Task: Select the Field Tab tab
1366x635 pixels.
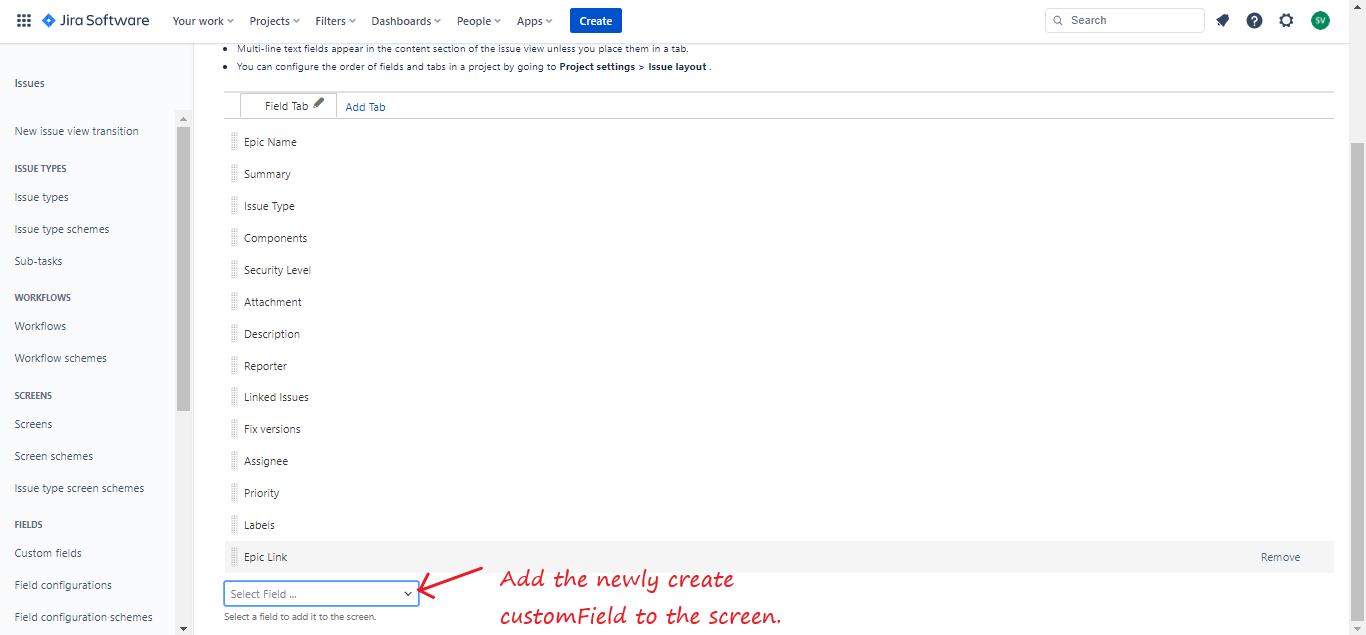Action: tap(286, 106)
